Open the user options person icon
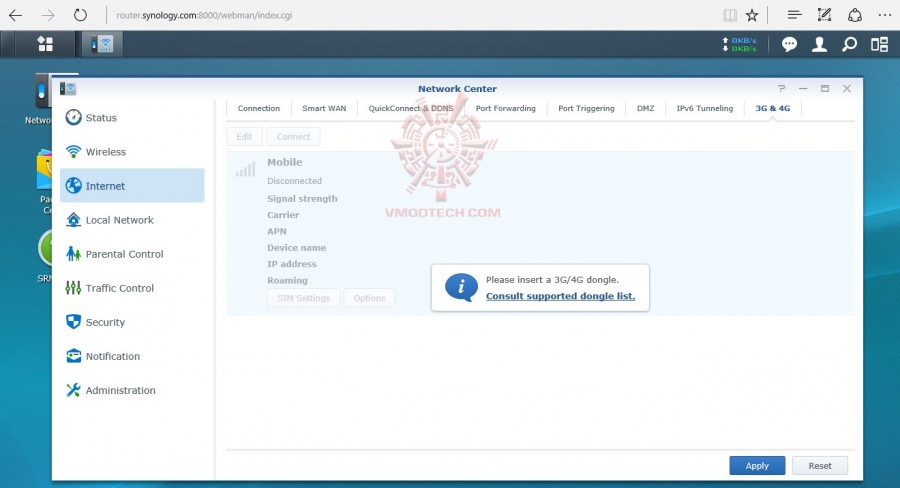This screenshot has height=488, width=900. click(819, 45)
